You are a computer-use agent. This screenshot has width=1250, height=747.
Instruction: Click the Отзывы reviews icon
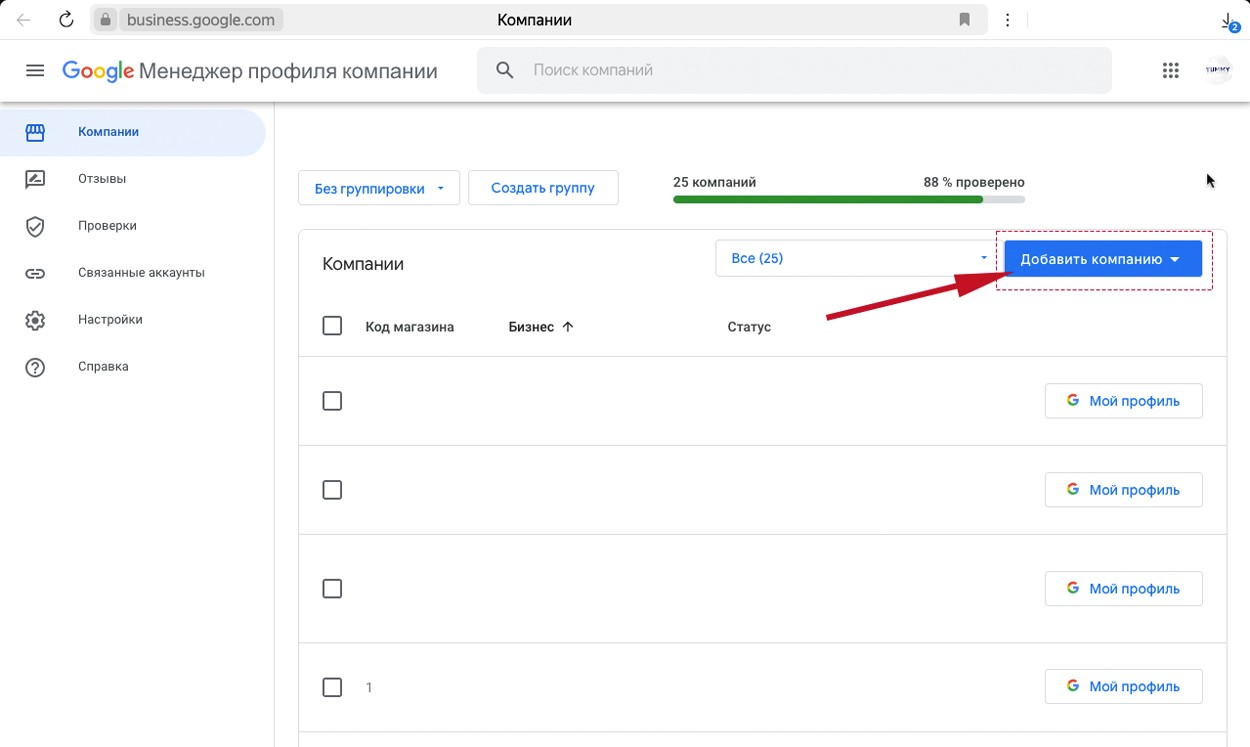tap(35, 179)
